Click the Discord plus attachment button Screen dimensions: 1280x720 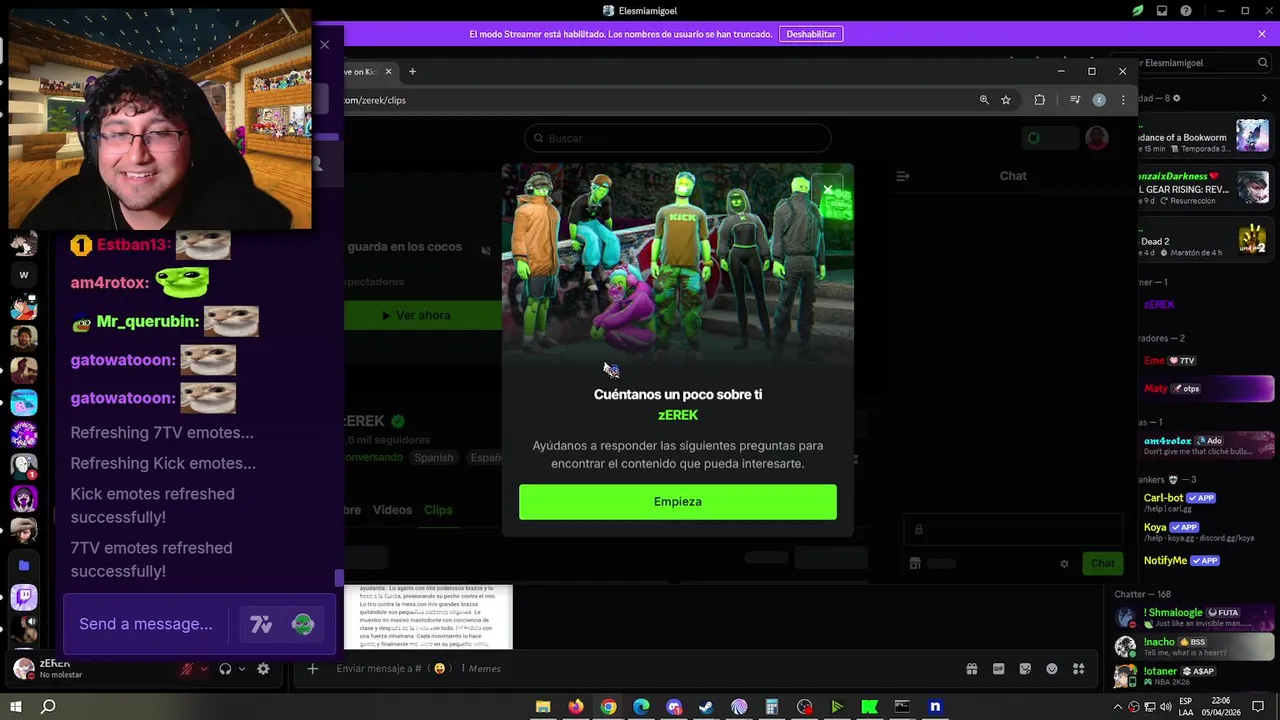(313, 669)
